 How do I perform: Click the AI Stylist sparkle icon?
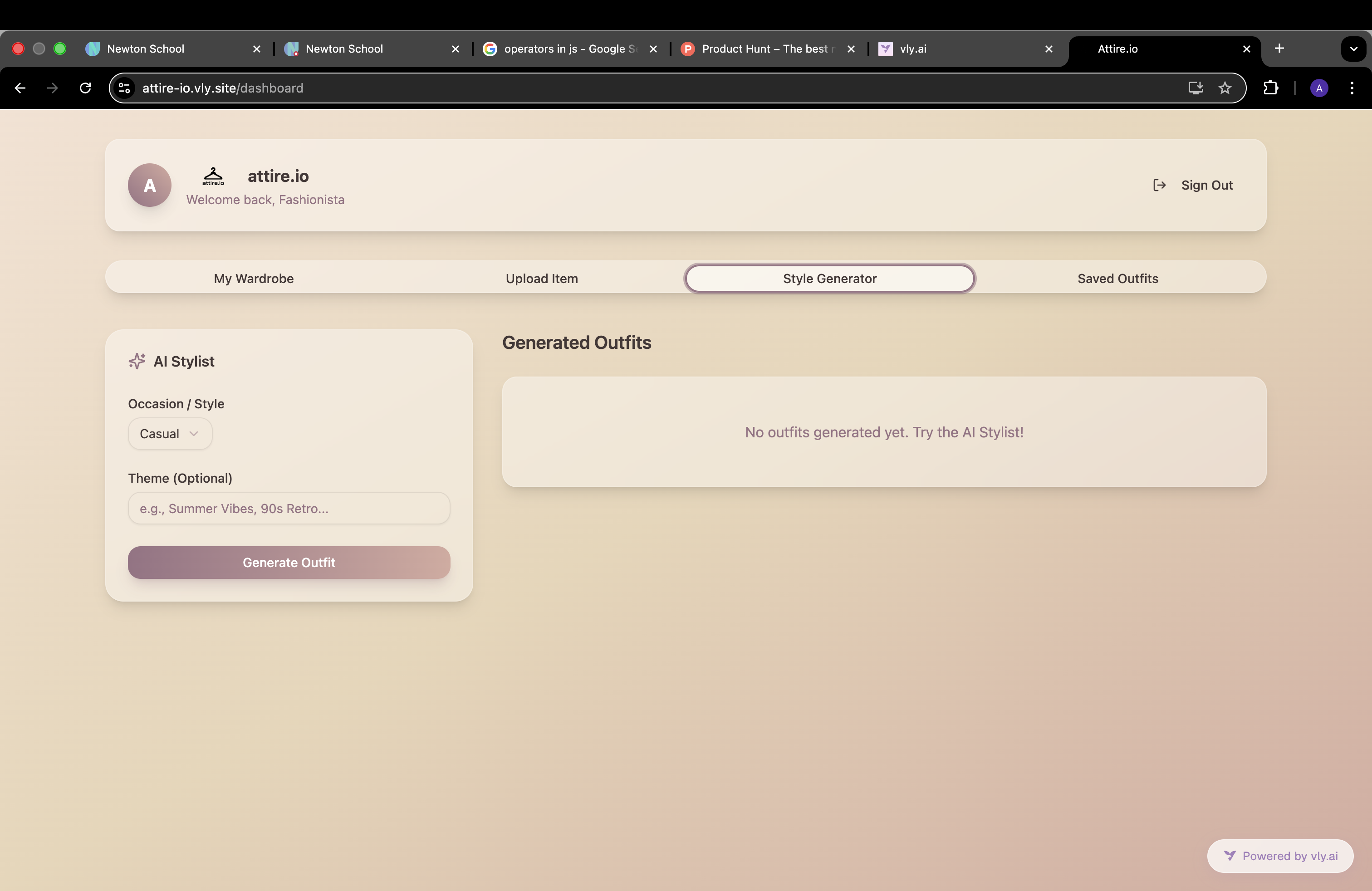pyautogui.click(x=136, y=361)
